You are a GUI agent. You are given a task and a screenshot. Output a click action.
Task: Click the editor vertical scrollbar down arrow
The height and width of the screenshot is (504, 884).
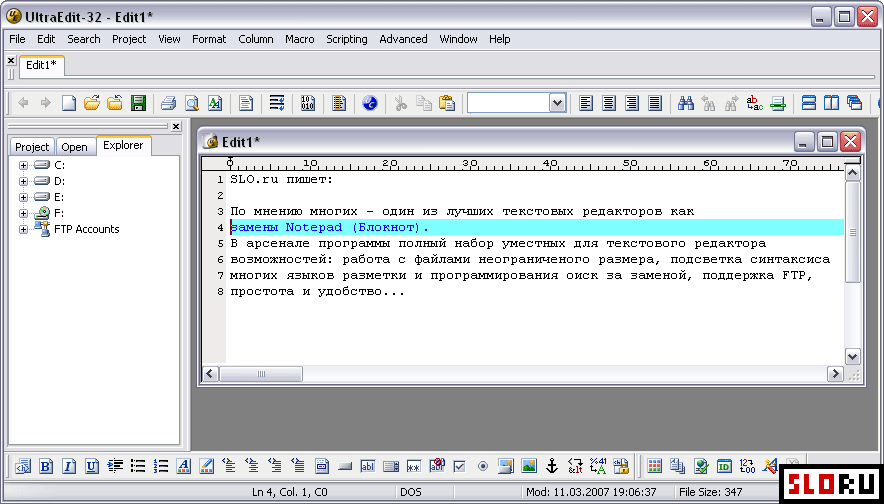[852, 356]
